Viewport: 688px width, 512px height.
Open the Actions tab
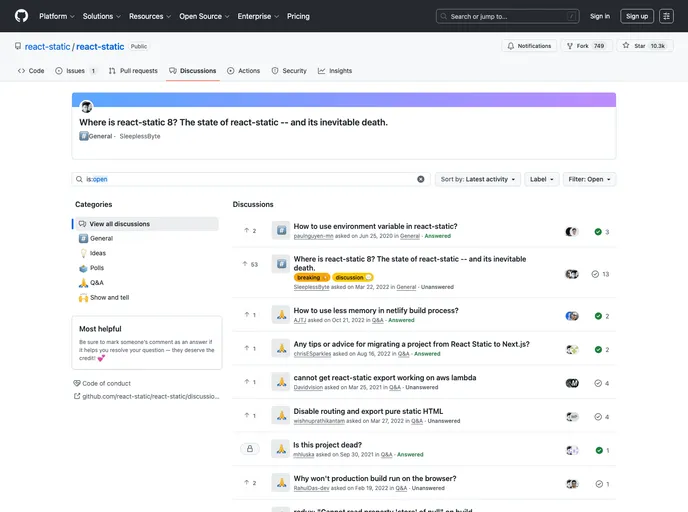[244, 71]
